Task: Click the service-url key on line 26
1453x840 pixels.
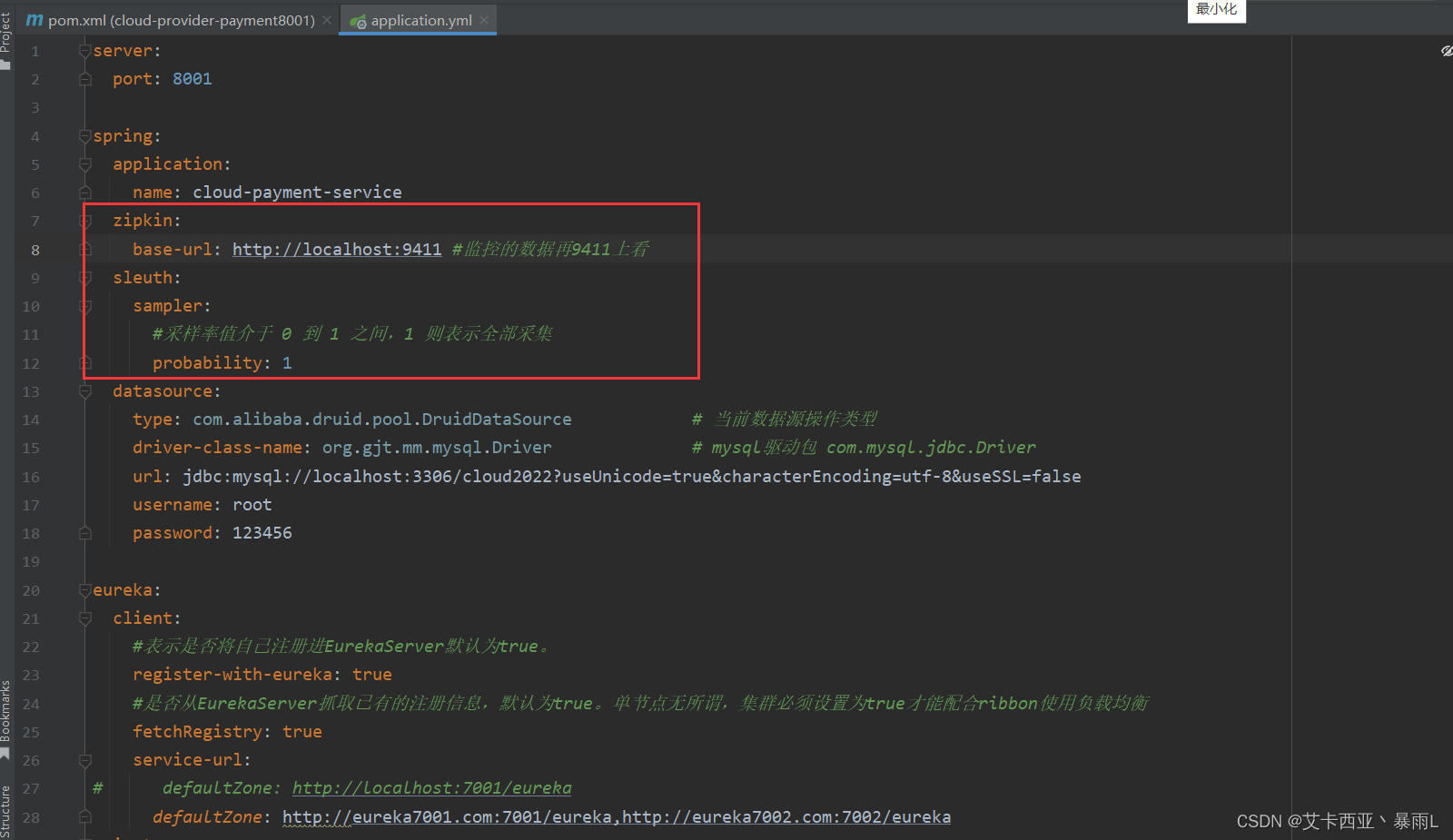Action: point(187,760)
